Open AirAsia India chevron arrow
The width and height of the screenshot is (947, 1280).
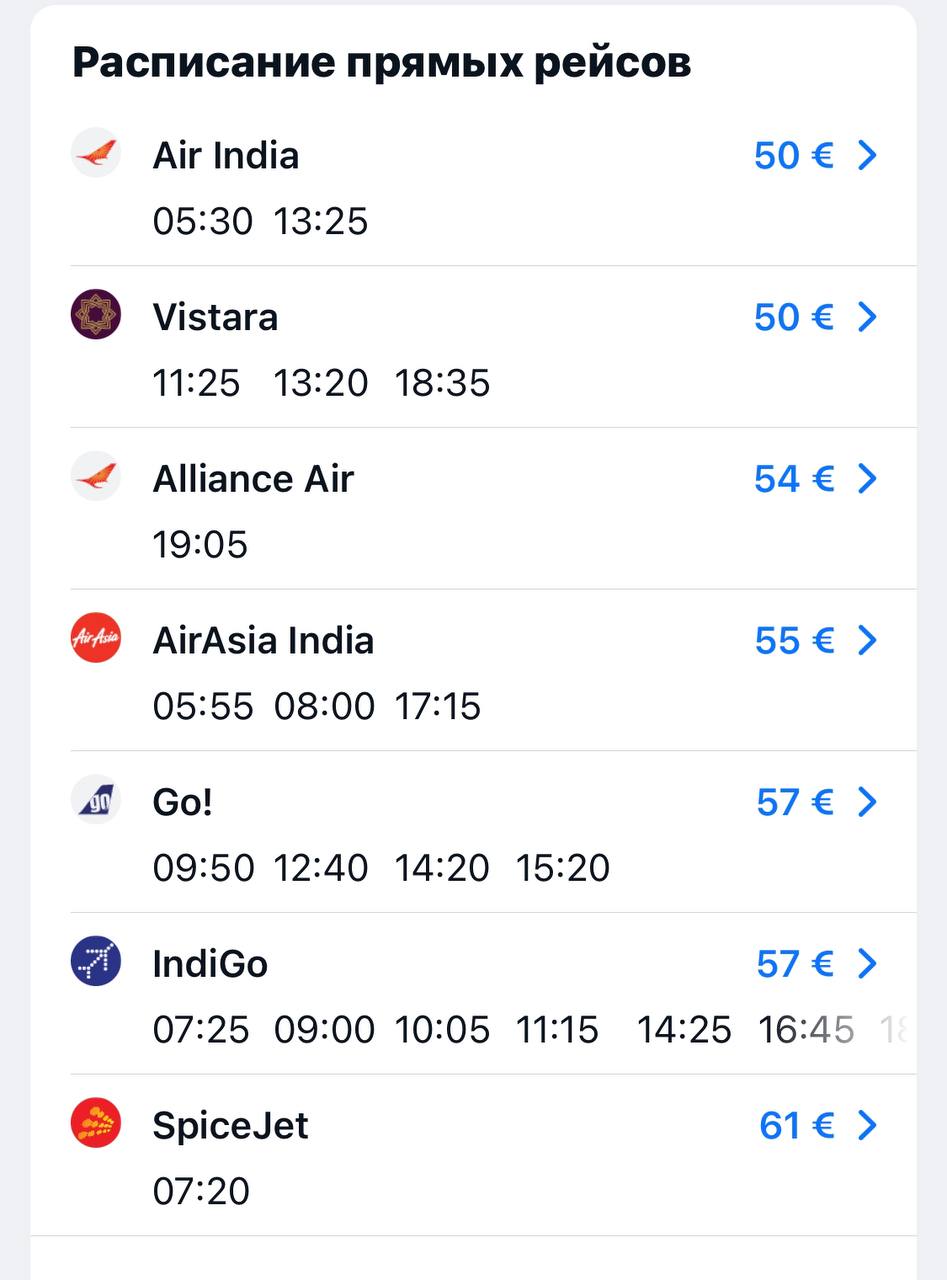click(867, 640)
